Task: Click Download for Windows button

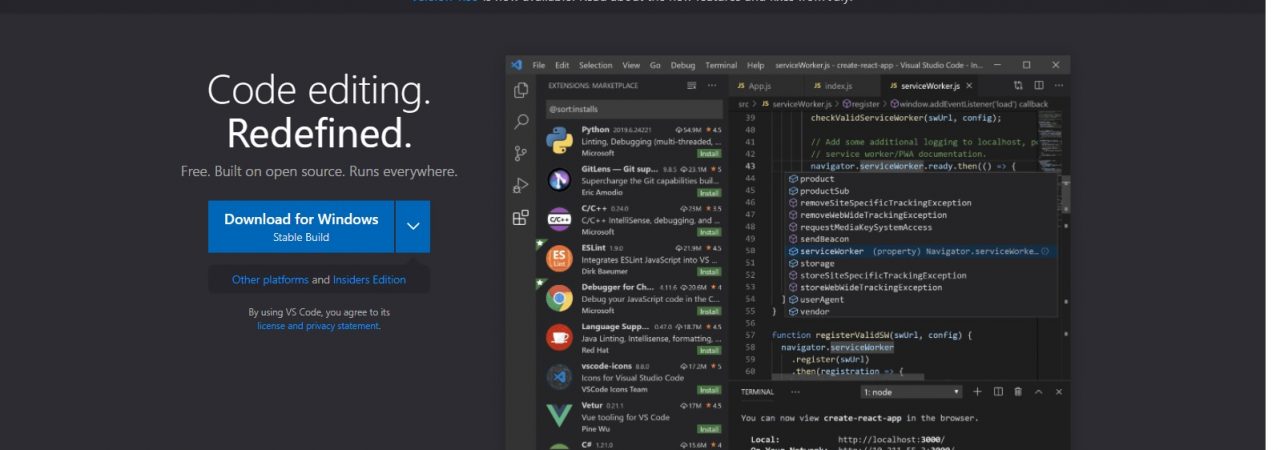Action: 301,227
